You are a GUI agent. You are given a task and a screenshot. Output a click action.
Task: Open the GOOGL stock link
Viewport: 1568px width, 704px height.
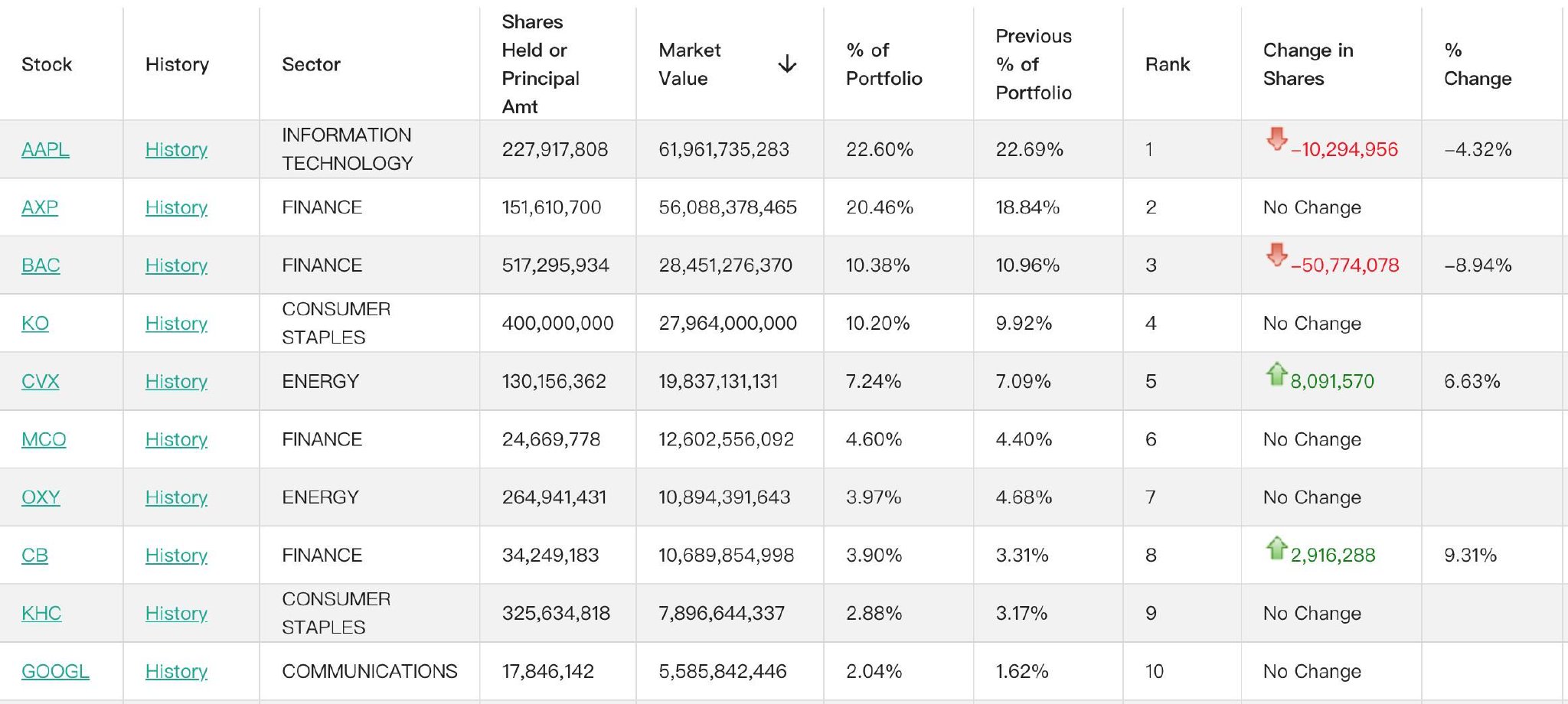pyautogui.click(x=55, y=671)
